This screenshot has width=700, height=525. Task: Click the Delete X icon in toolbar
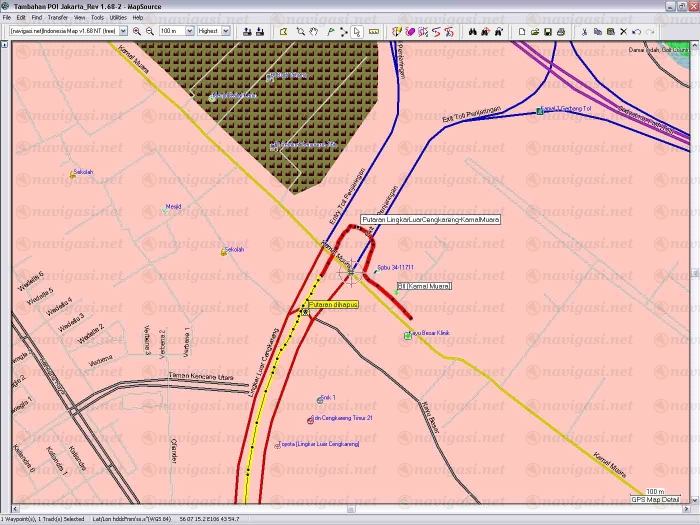(623, 31)
